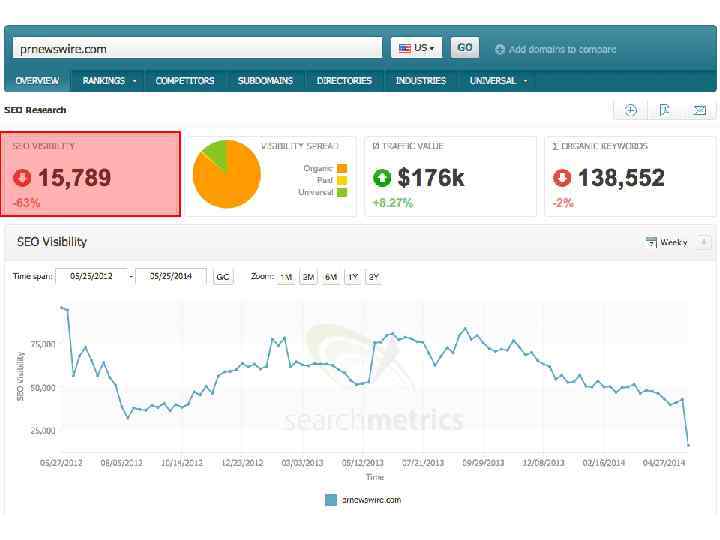Image resolution: width=720 pixels, height=540 pixels.
Task: Click the PDF export icon
Action: click(x=664, y=110)
